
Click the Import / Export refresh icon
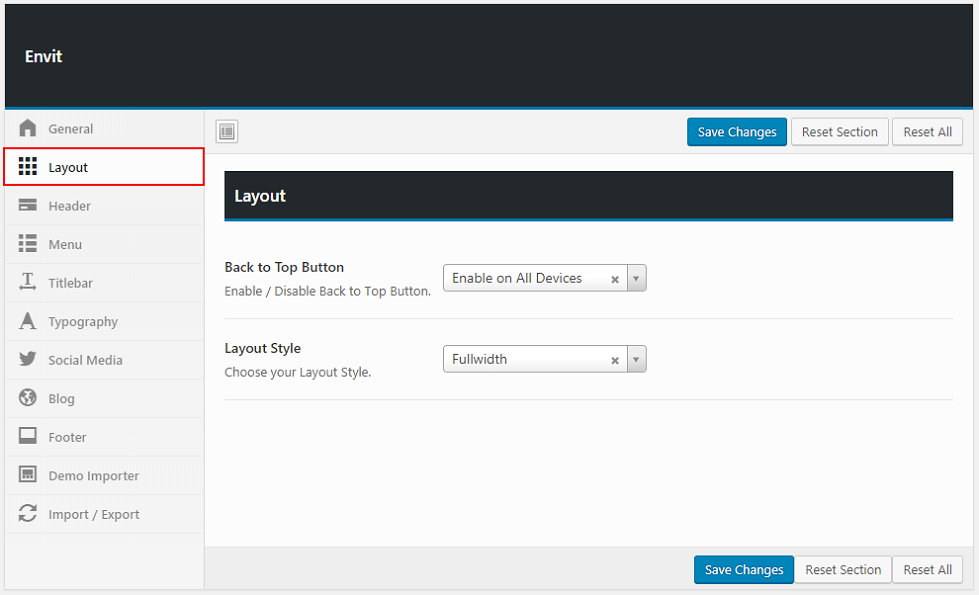coord(28,515)
